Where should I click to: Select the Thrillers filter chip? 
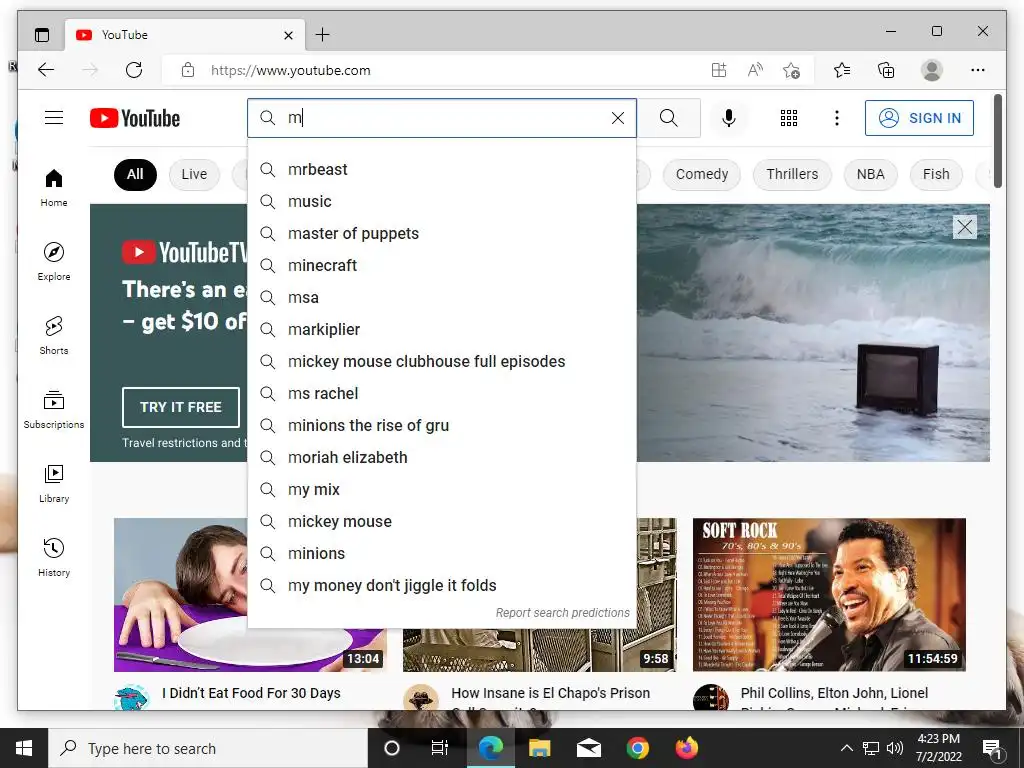point(792,174)
